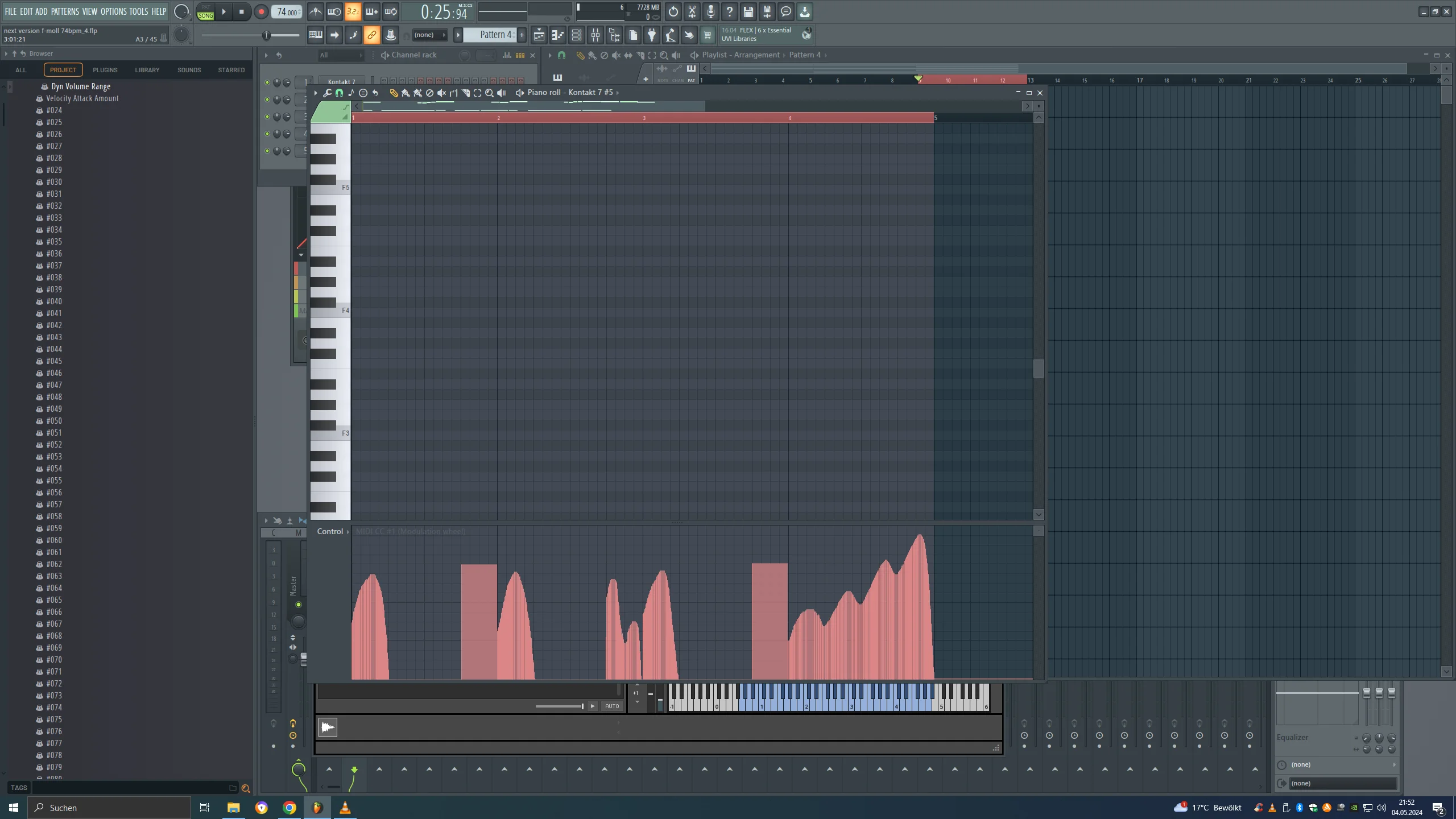Open the Control event selector in Piano roll
This screenshot has height=819, width=1456.
(x=333, y=531)
